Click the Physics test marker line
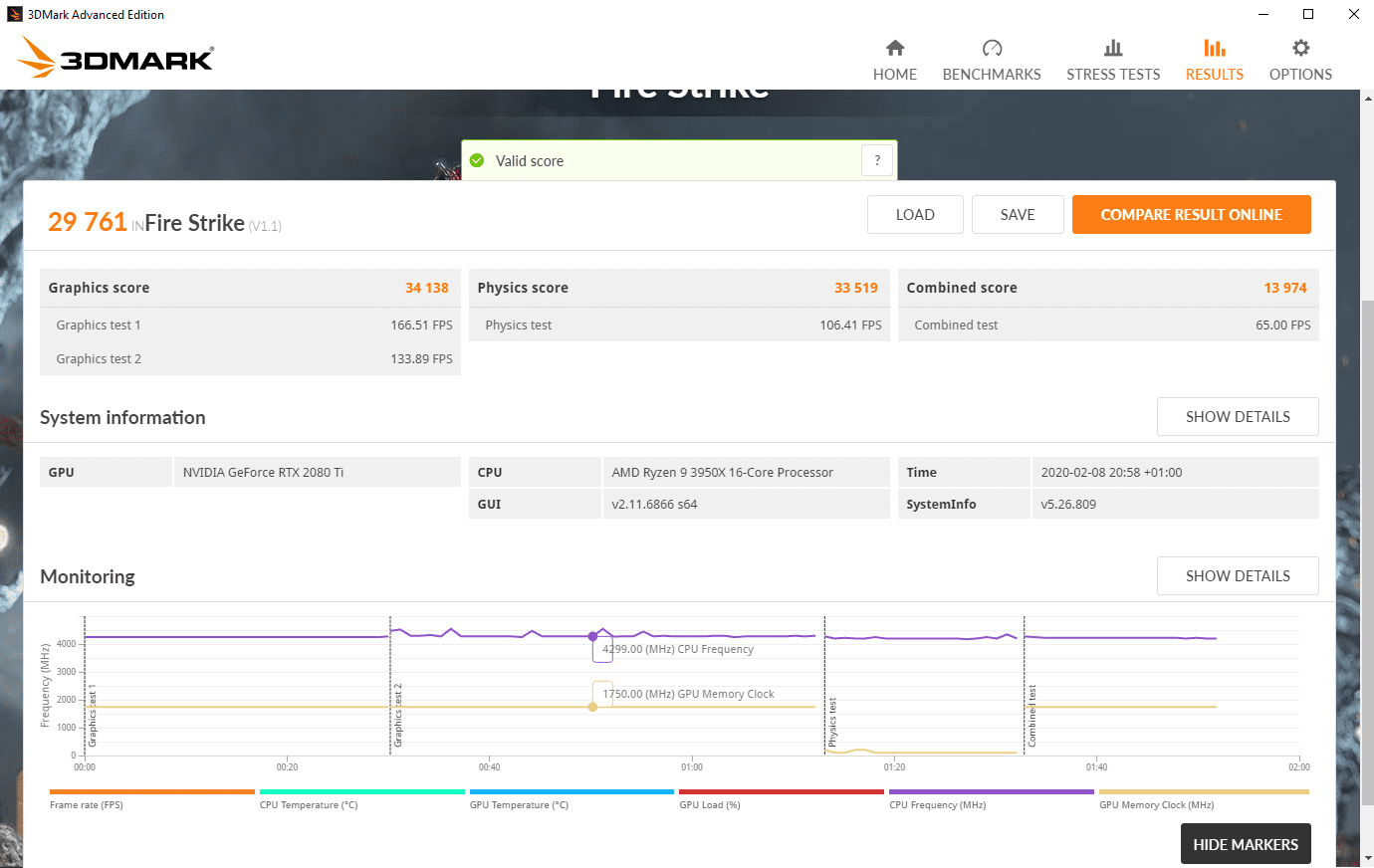 (x=825, y=686)
